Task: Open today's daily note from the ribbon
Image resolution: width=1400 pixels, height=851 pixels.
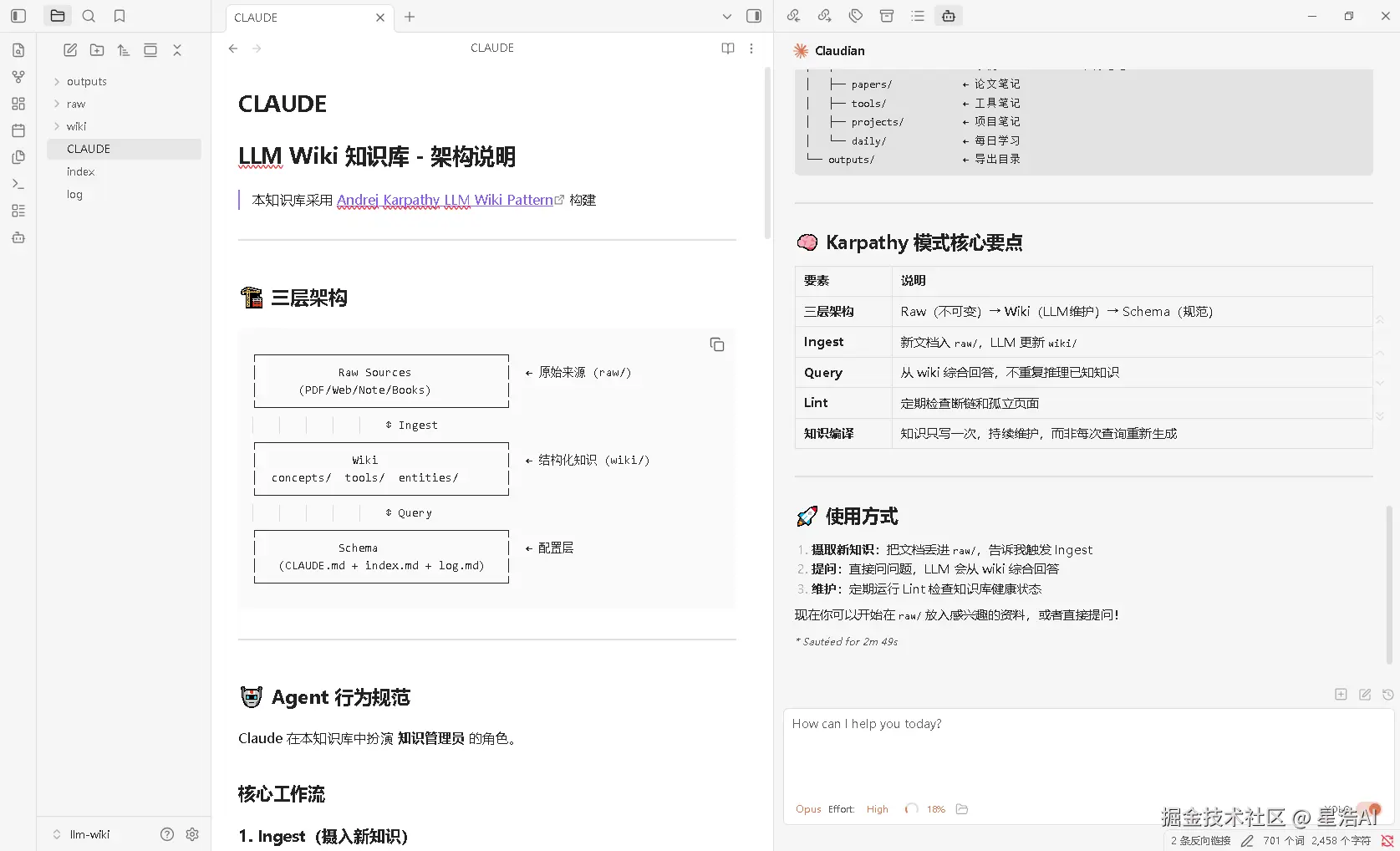Action: click(x=18, y=130)
